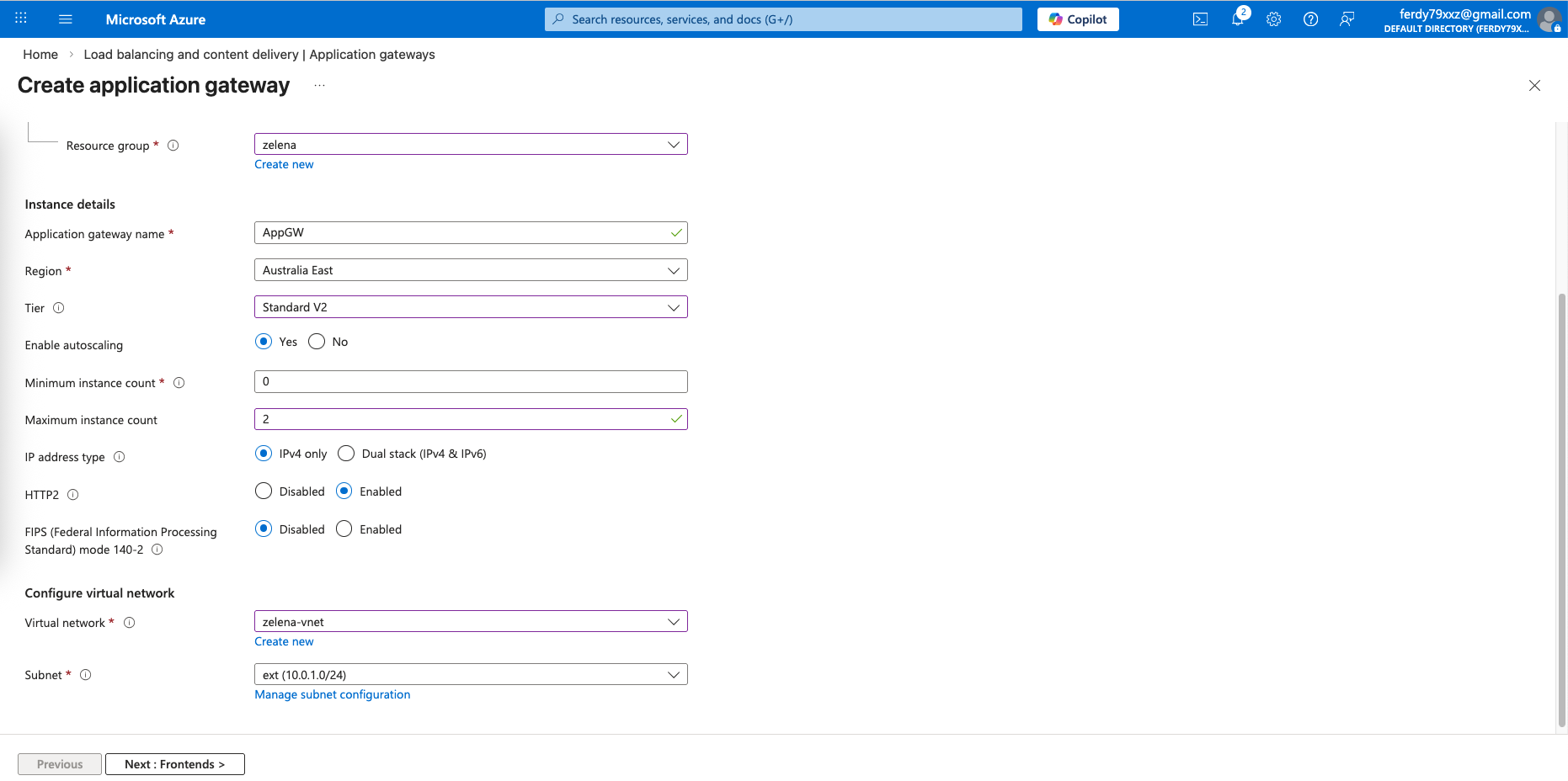1568x781 pixels.
Task: Click the info icon beside Tier
Action: click(x=59, y=308)
